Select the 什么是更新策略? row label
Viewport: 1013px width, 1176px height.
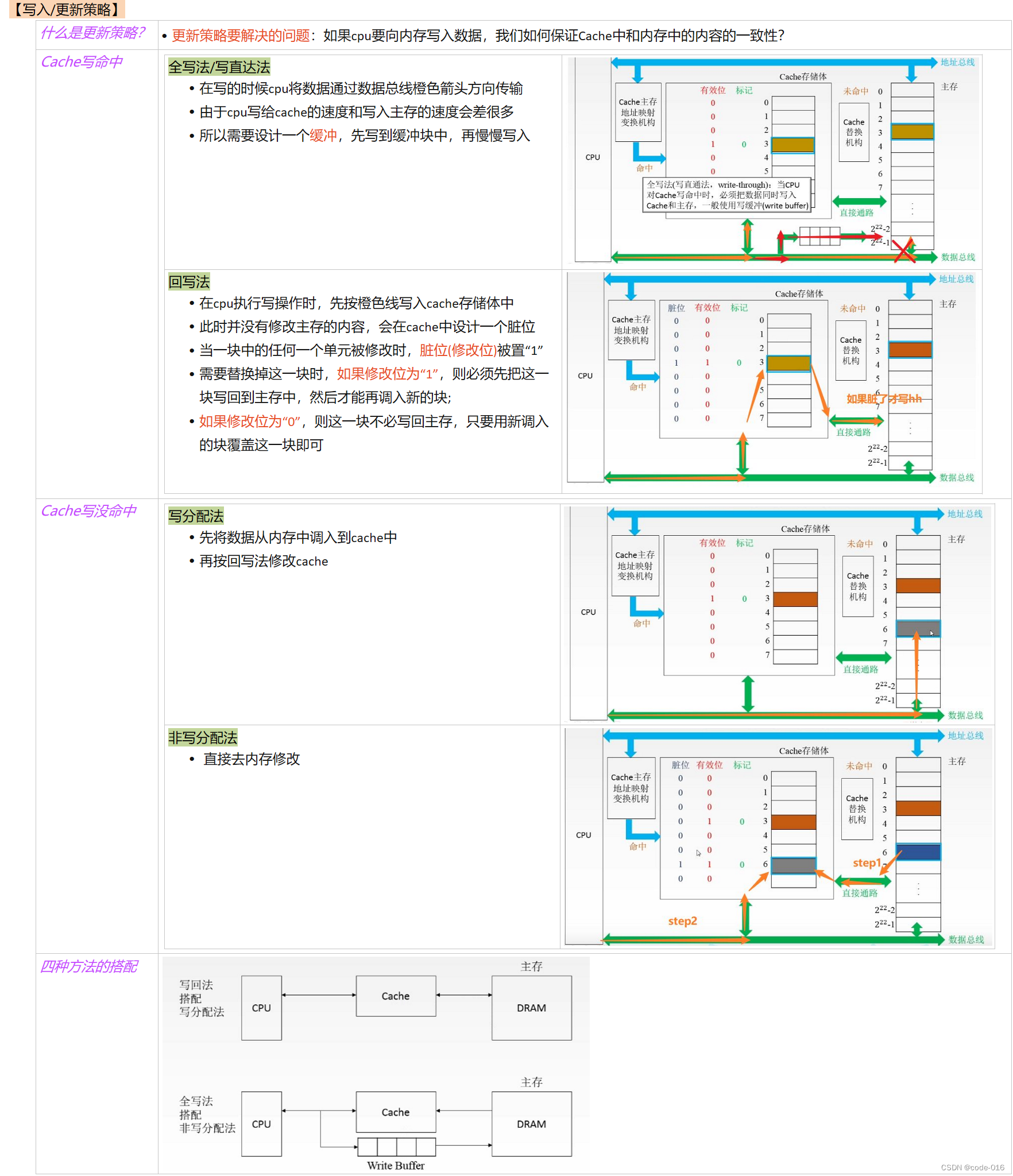[92, 33]
